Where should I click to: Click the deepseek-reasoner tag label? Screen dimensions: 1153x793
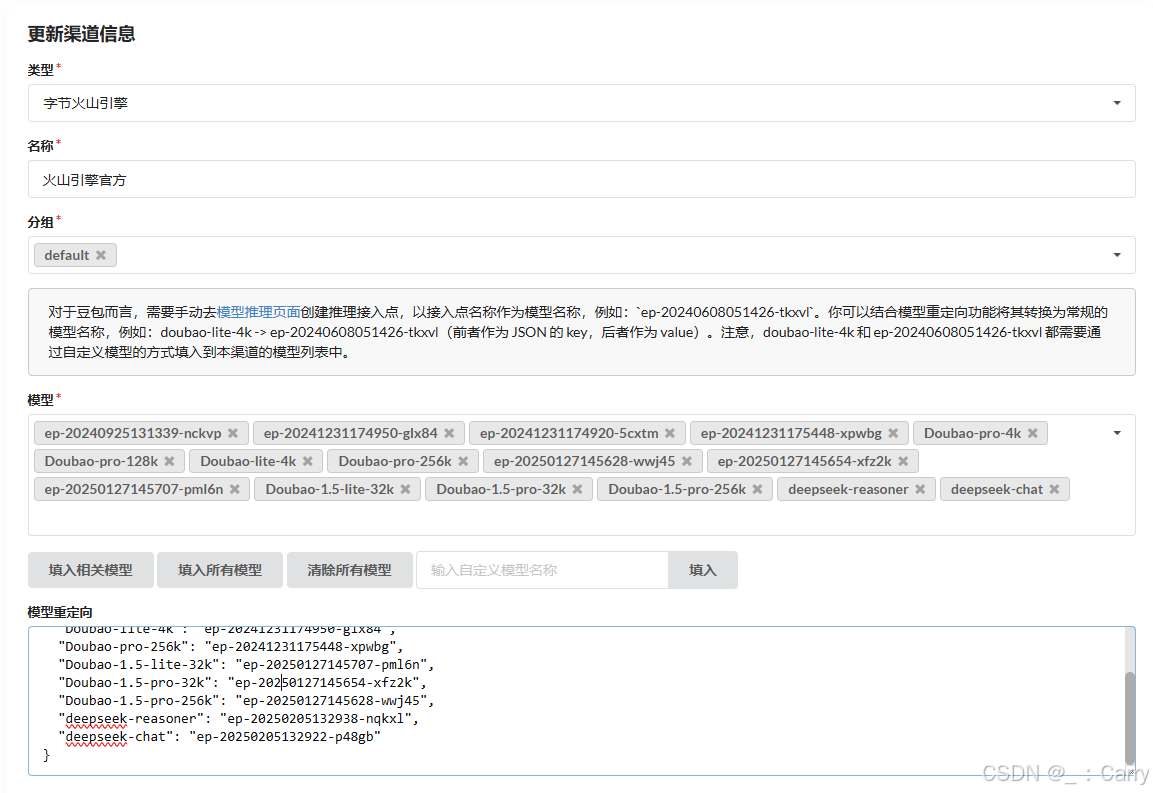pos(848,489)
